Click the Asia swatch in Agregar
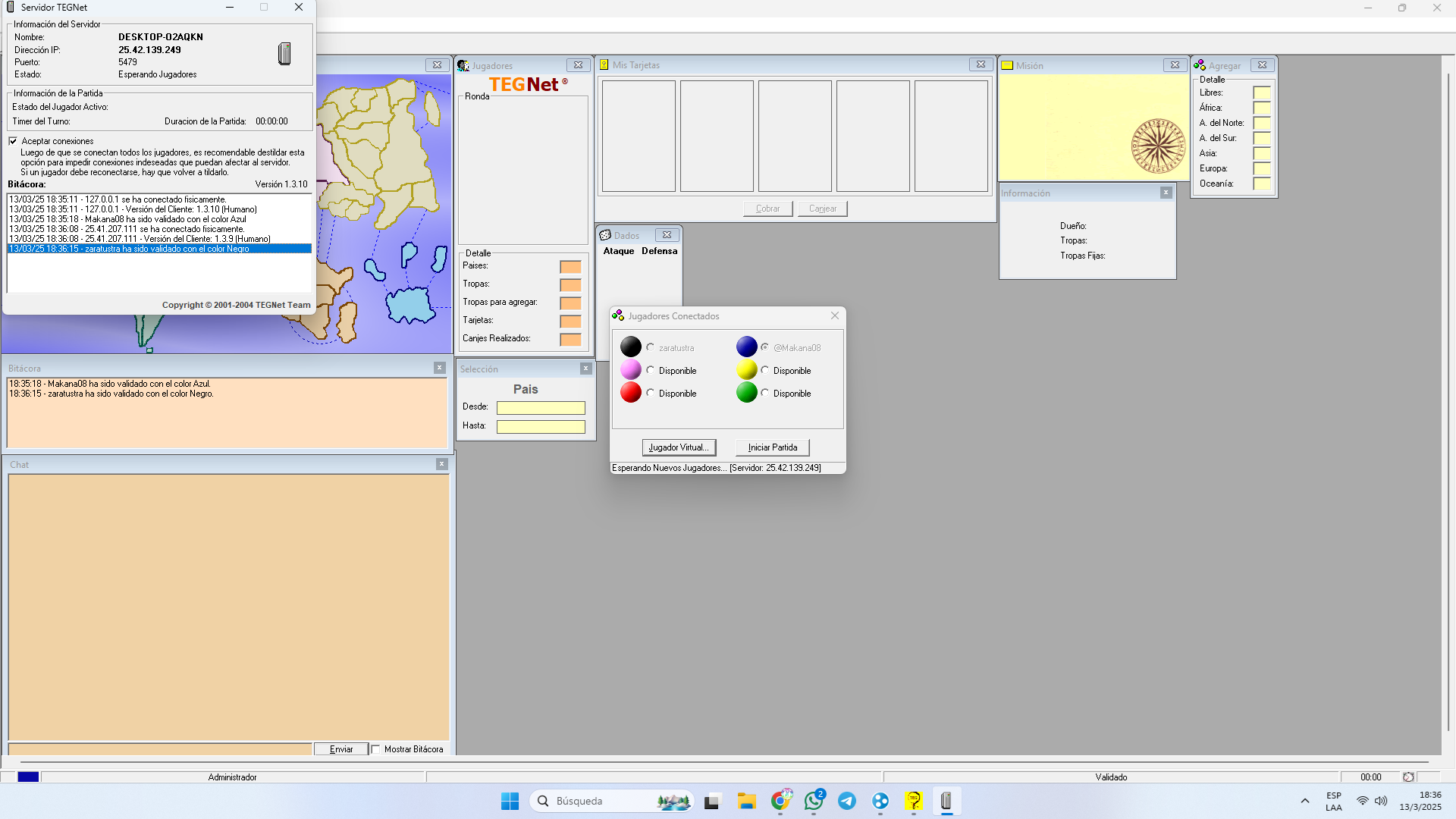 [x=1262, y=153]
